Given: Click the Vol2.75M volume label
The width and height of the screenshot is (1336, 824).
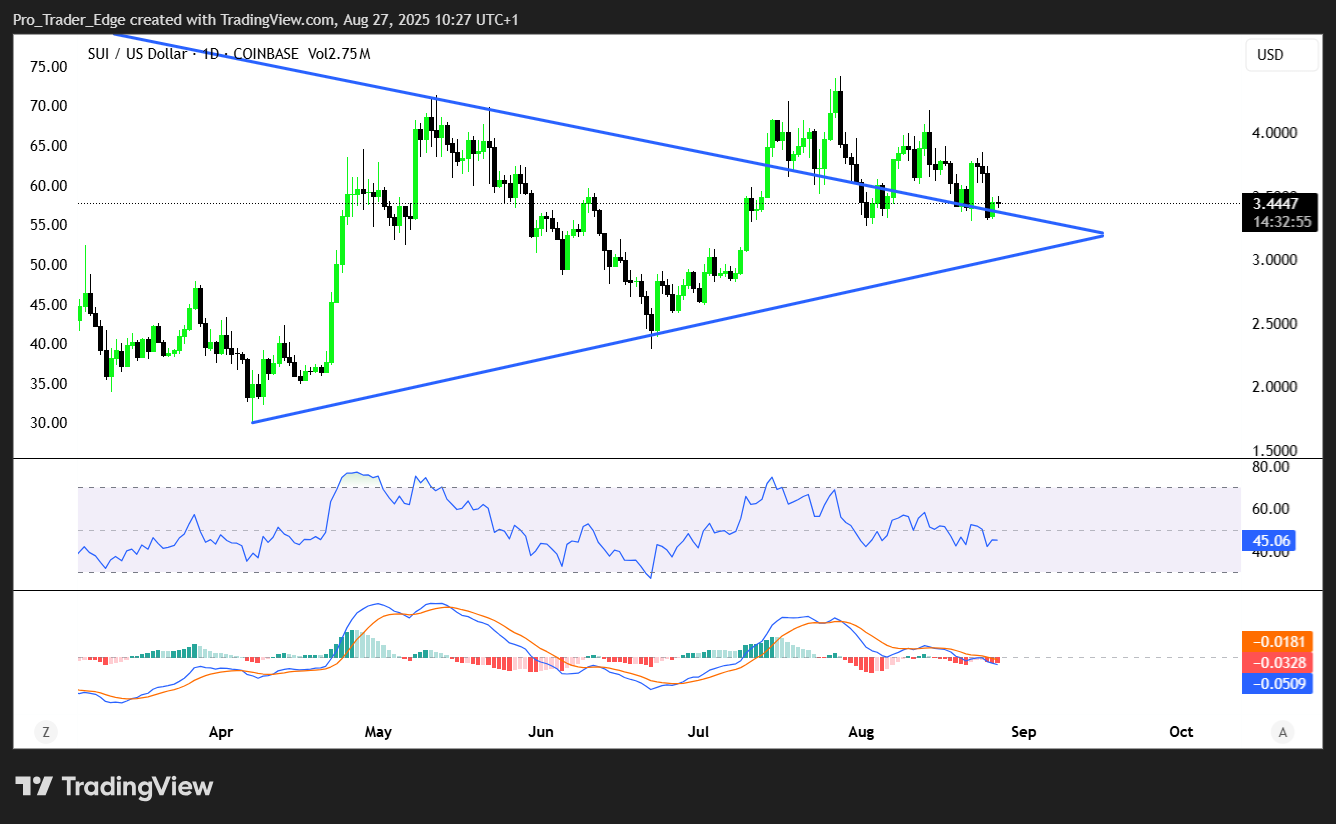Looking at the screenshot, I should [339, 54].
